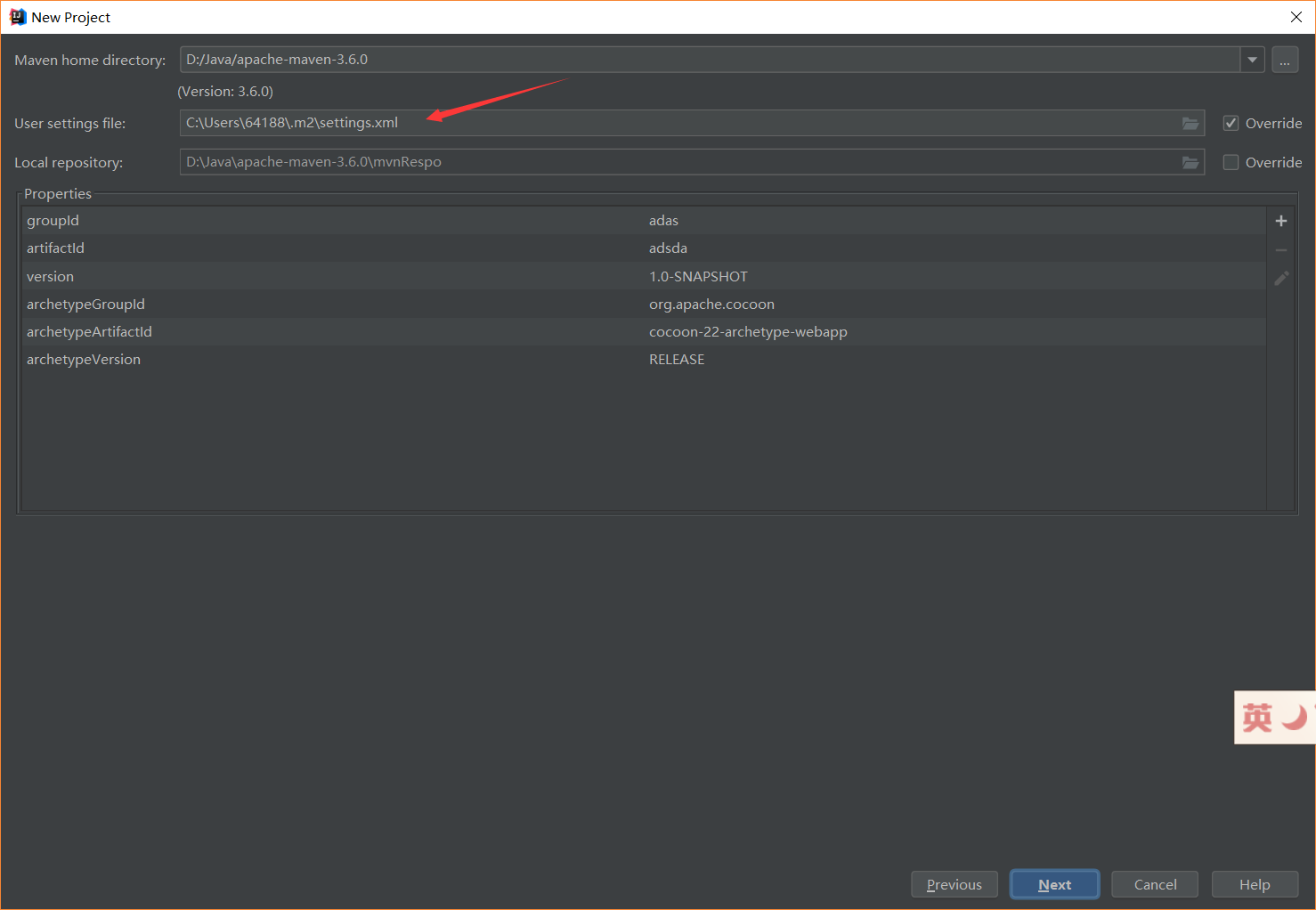Click the IME language indicator '英'
This screenshot has height=910, width=1316.
click(1257, 718)
